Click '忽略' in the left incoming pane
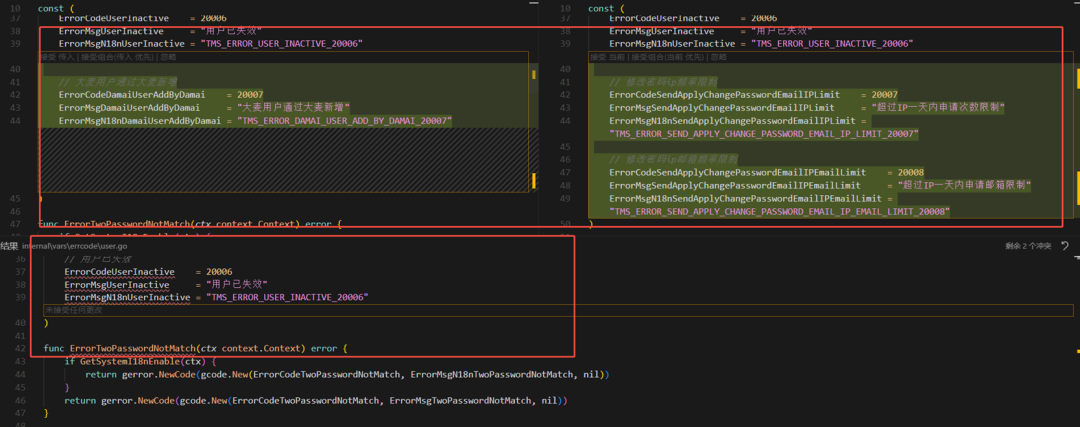1080x427 pixels. tap(168, 56)
